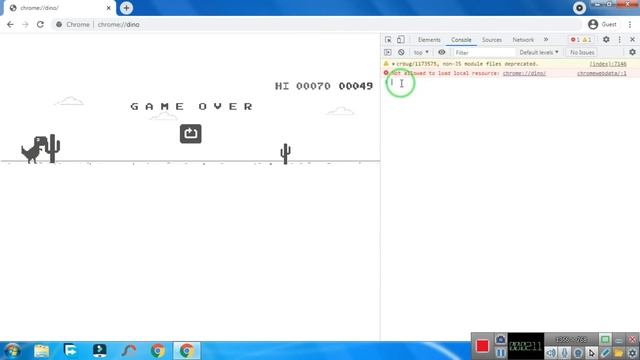Click the browser back arrow
Image resolution: width=640 pixels, height=360 pixels.
click(10, 24)
